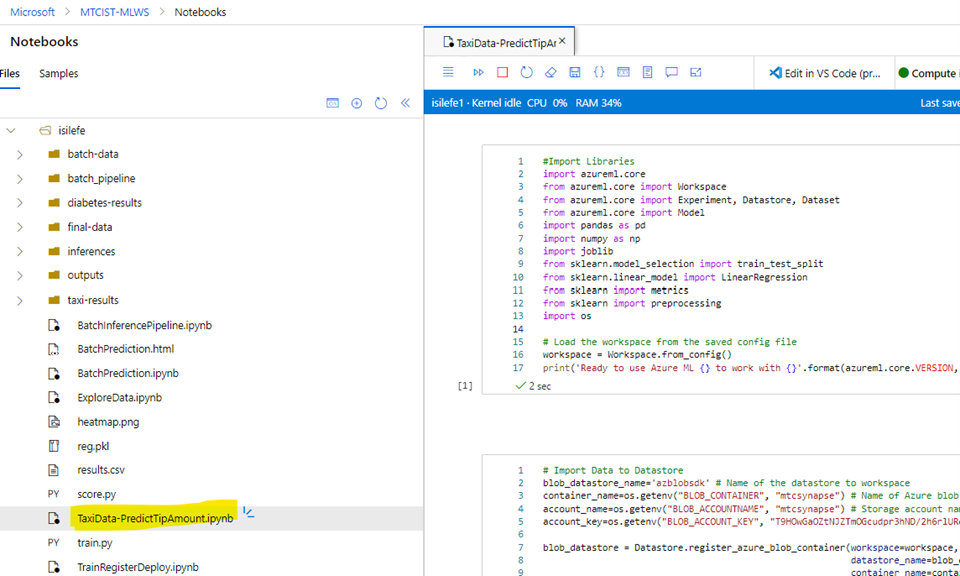Select TaxiData-PredictTipAmount.ipynb in file list
The width and height of the screenshot is (960, 576).
pyautogui.click(x=155, y=518)
